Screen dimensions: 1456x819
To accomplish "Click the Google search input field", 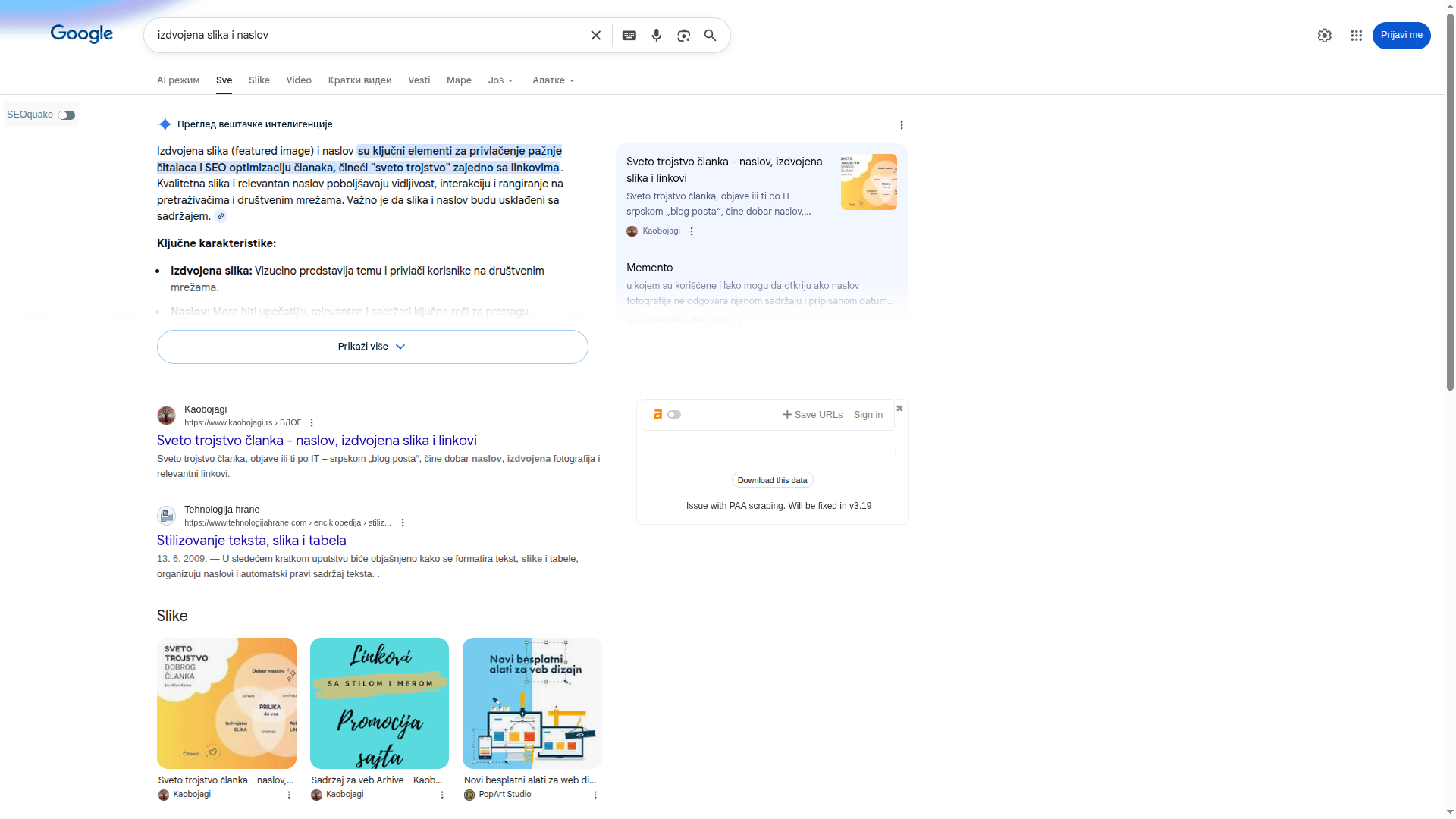I will click(x=368, y=36).
